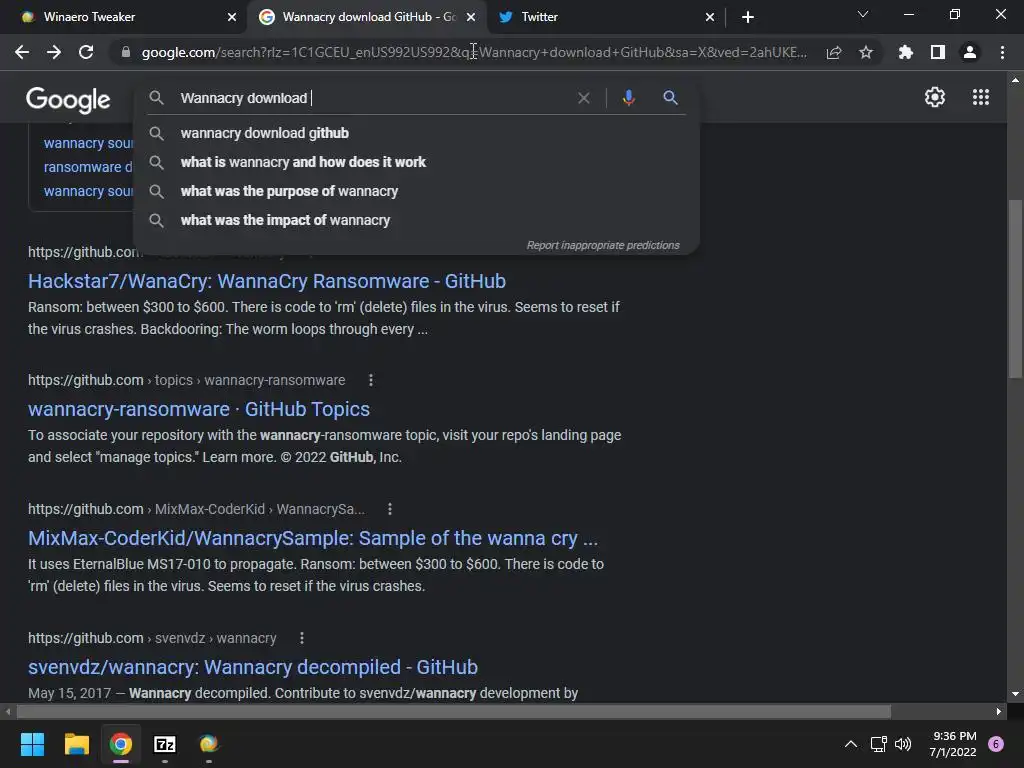Open options for wannacry-ransomware topics result
1024x768 pixels.
tap(371, 380)
